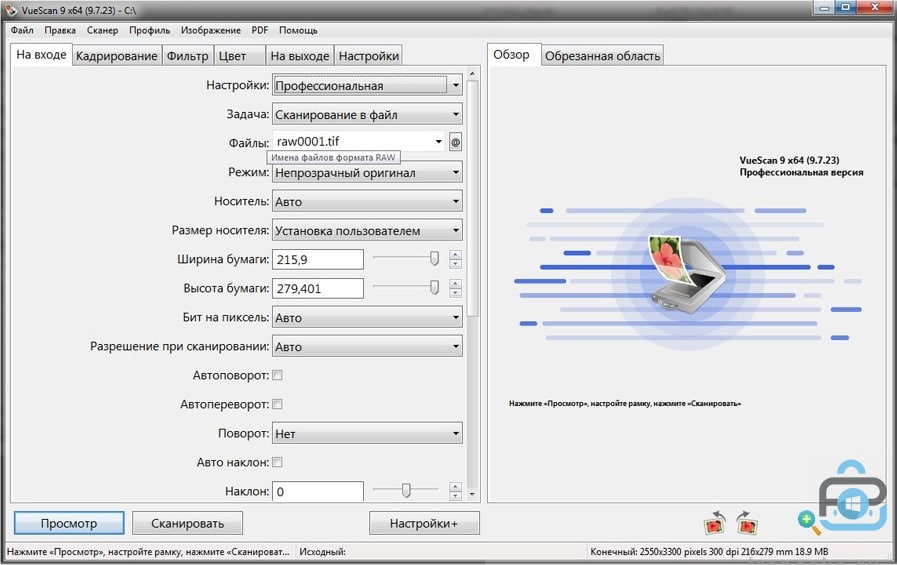Click the Ширина бумаги slider handle
The height and width of the screenshot is (565, 897).
coord(434,258)
